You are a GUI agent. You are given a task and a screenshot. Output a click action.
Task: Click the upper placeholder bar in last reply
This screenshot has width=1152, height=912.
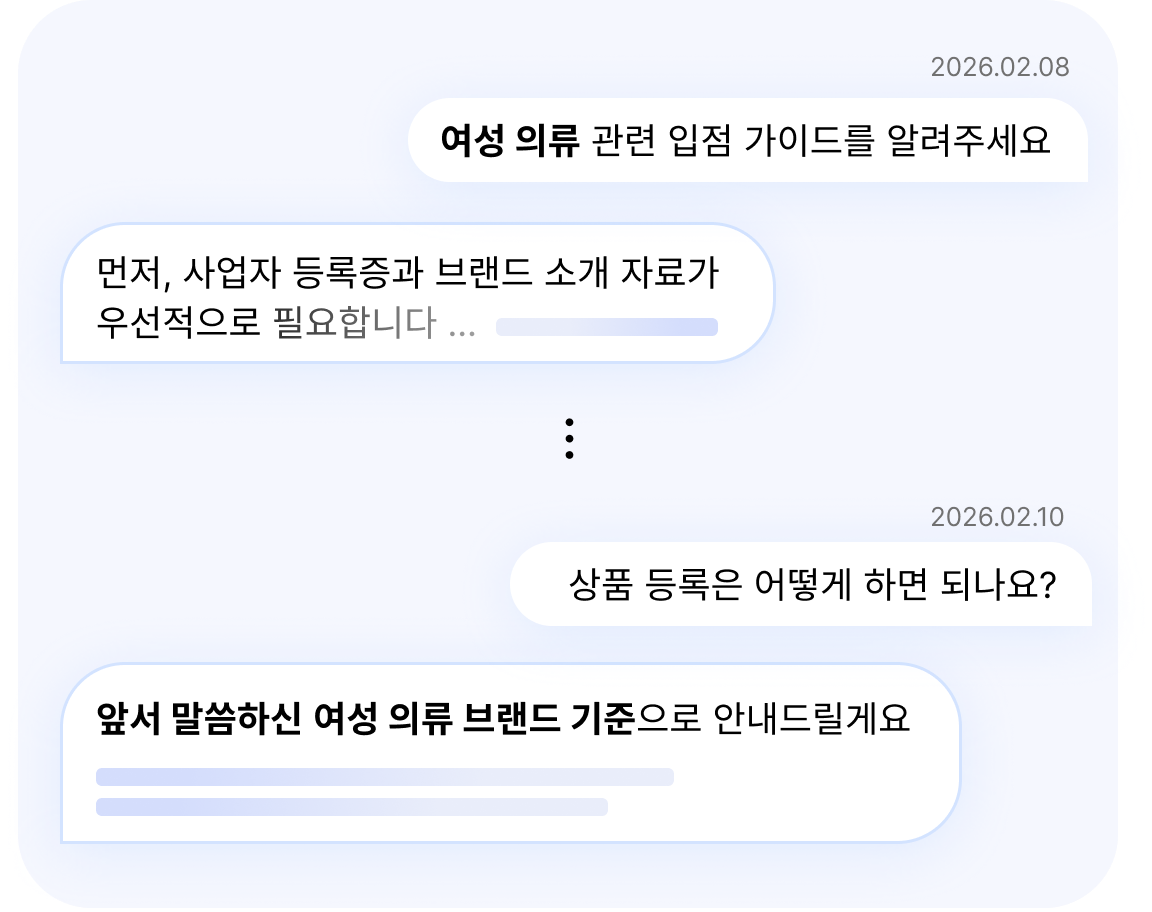(x=385, y=777)
